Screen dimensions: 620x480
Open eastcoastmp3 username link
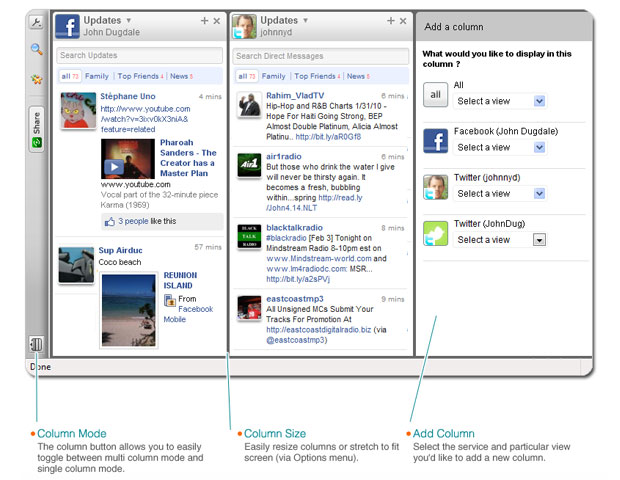(295, 299)
